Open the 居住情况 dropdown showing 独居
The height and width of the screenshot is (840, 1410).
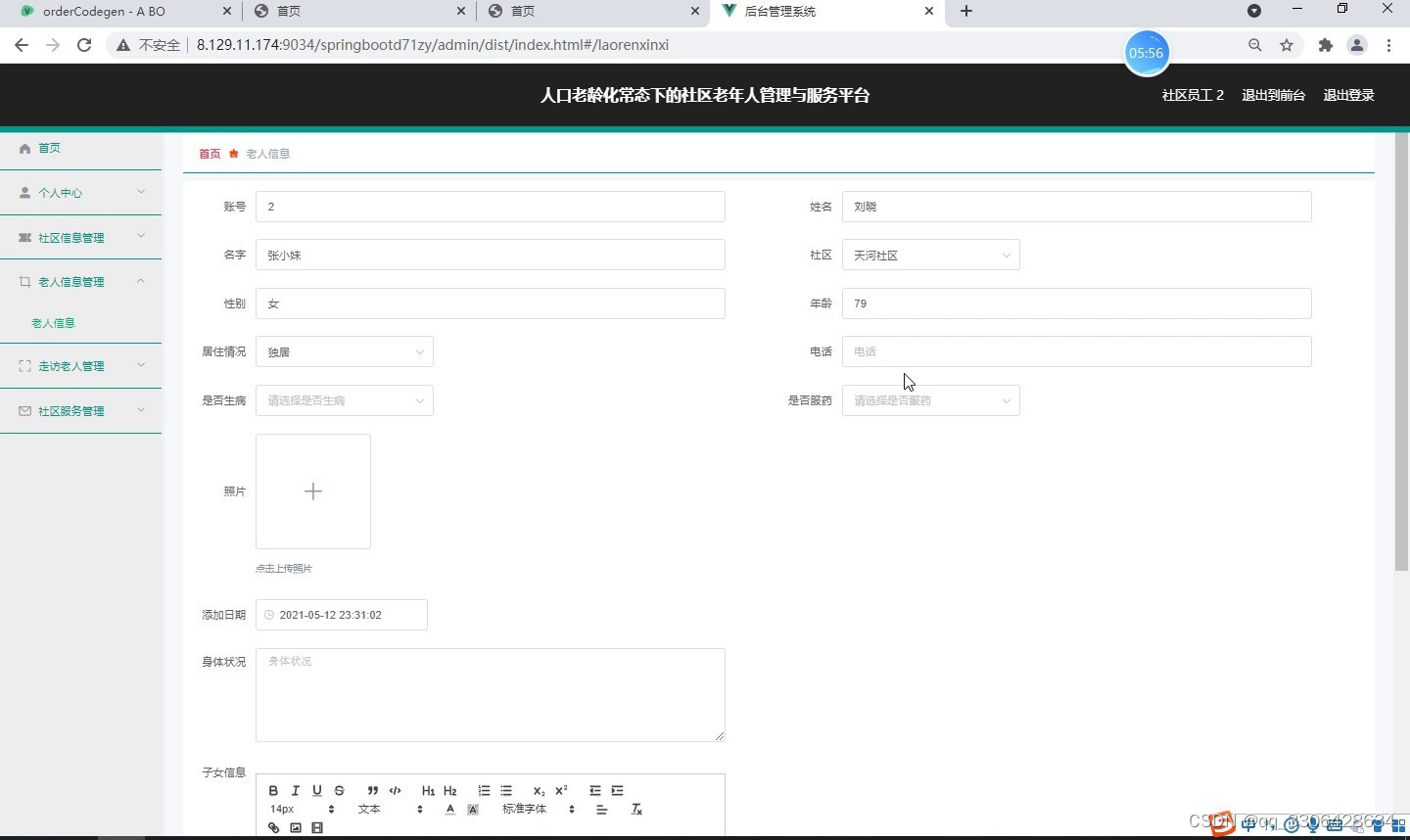[345, 351]
